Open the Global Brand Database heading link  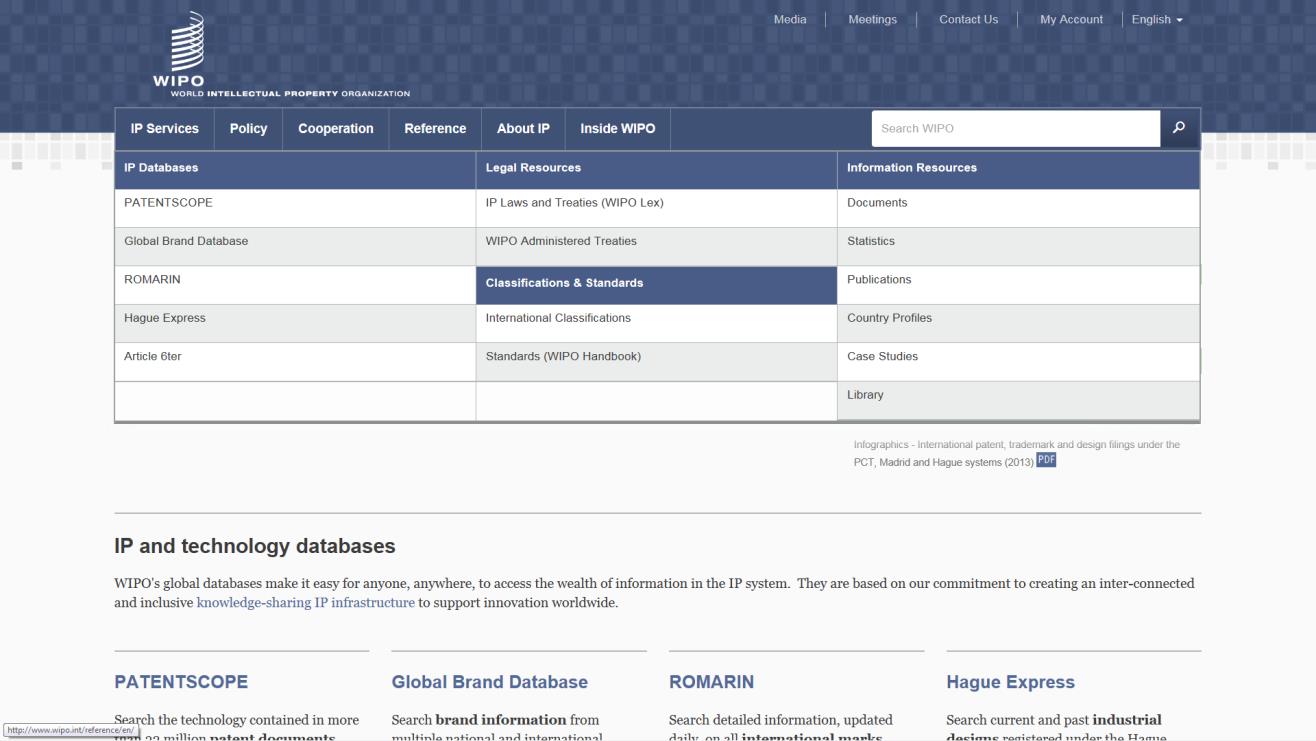[490, 683]
